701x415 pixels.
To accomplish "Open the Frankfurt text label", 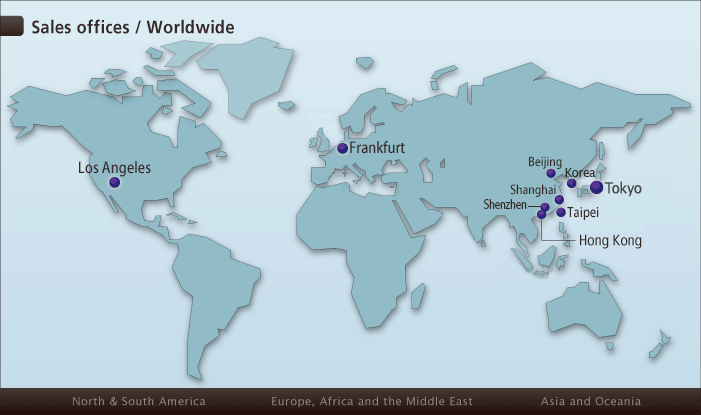I will coord(377,148).
